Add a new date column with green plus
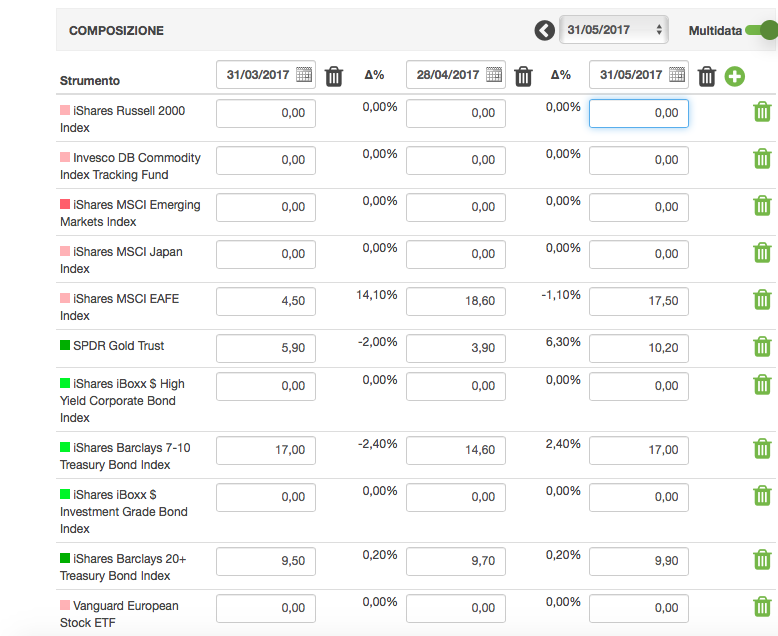The image size is (778, 636). (735, 76)
